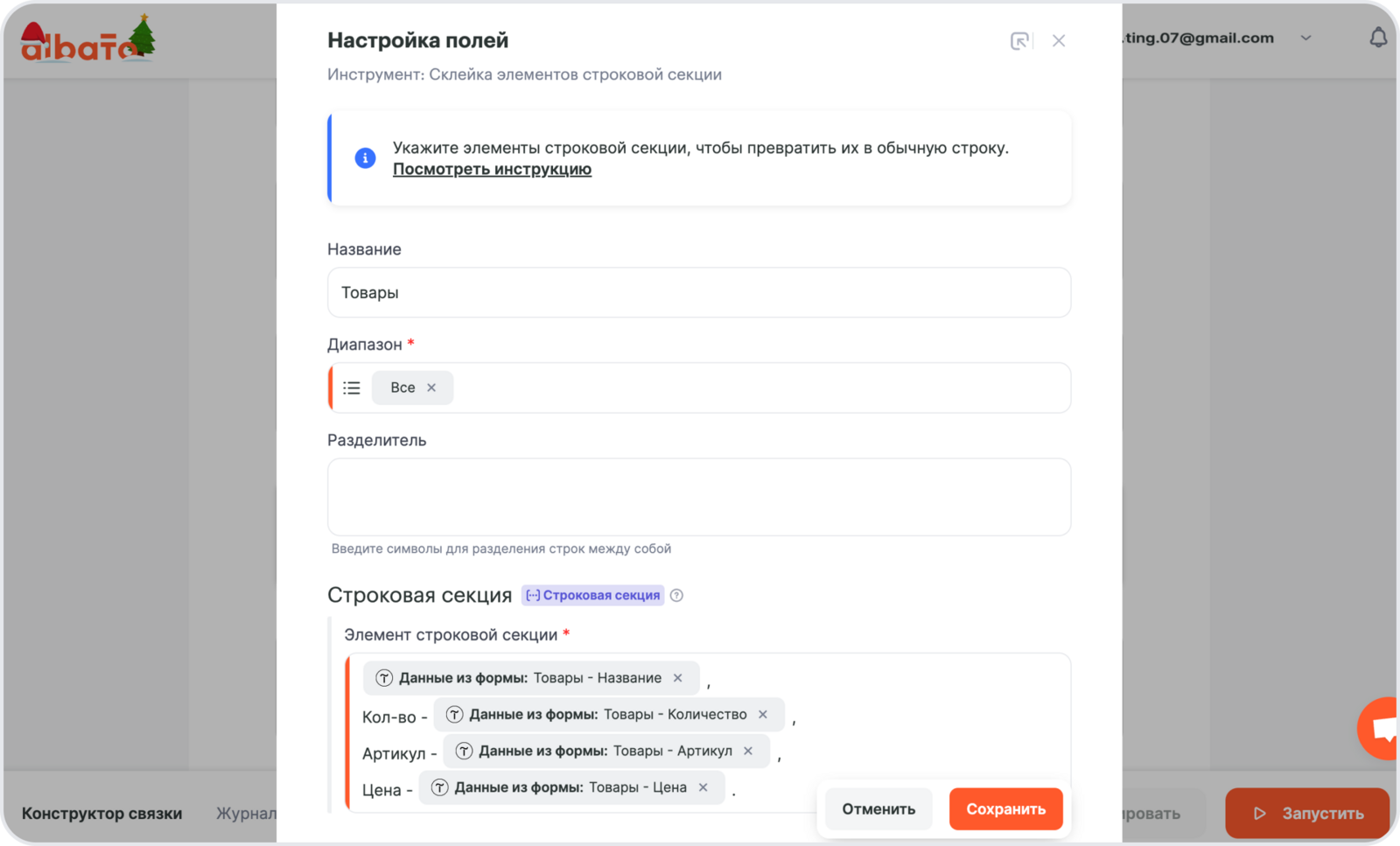Image resolution: width=1400 pixels, height=846 pixels.
Task: Switch to the Конструктор связки tab
Action: [x=102, y=814]
